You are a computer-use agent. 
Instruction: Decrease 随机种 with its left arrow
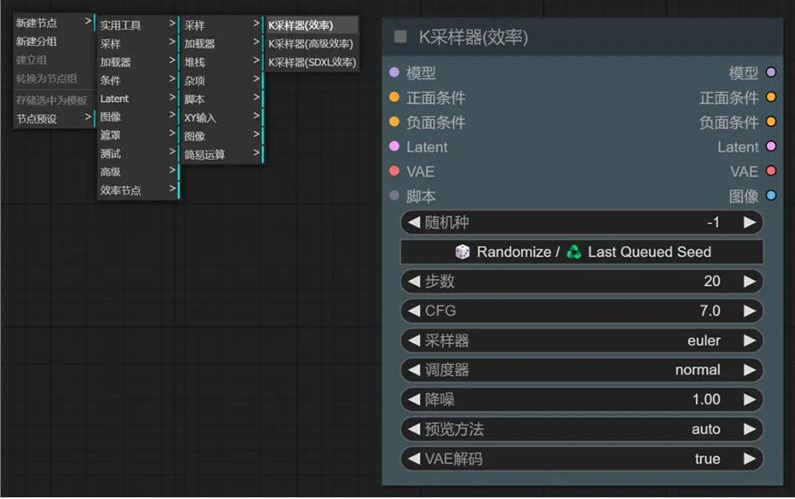coord(414,223)
